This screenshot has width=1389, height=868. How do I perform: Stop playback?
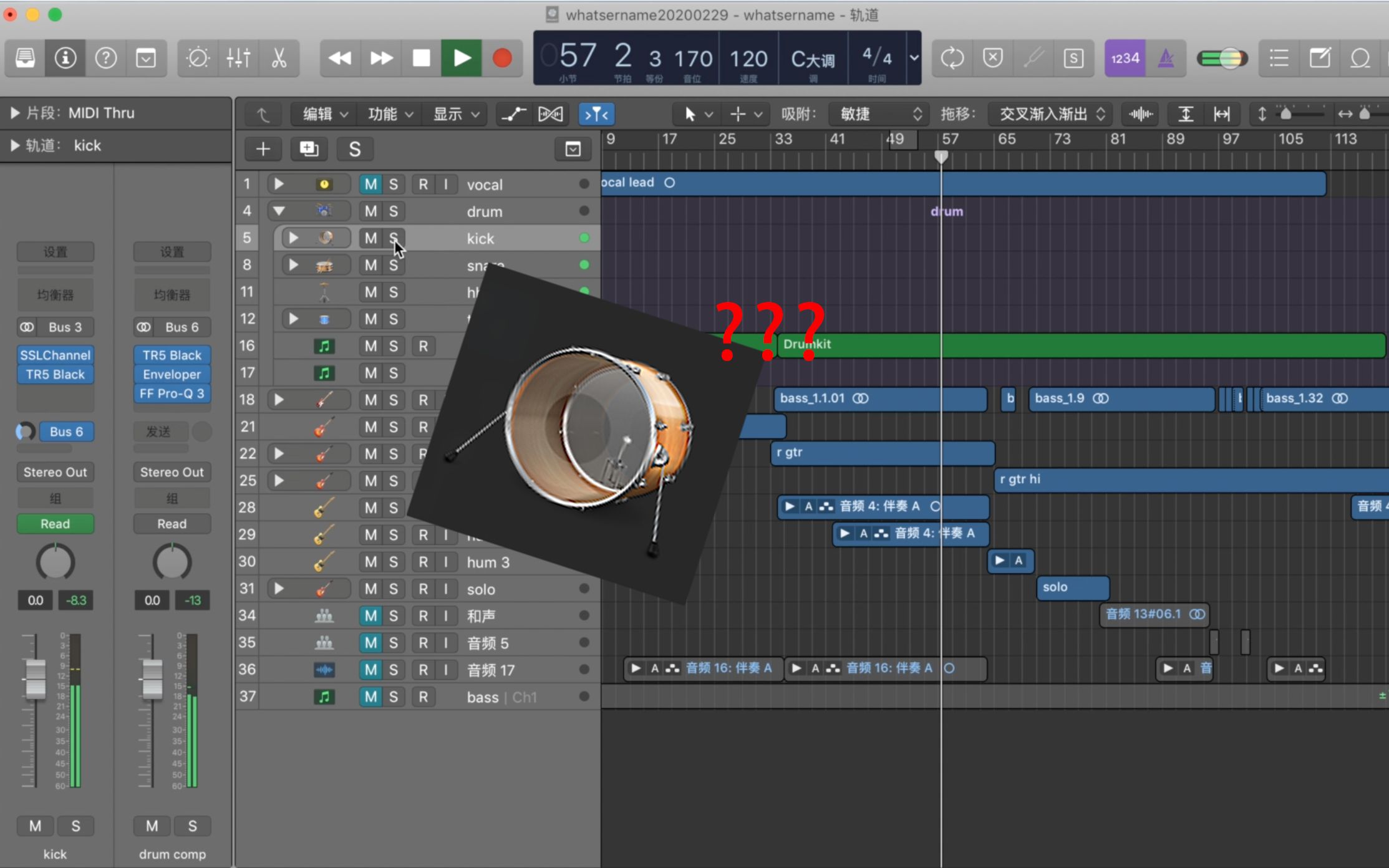pyautogui.click(x=421, y=58)
